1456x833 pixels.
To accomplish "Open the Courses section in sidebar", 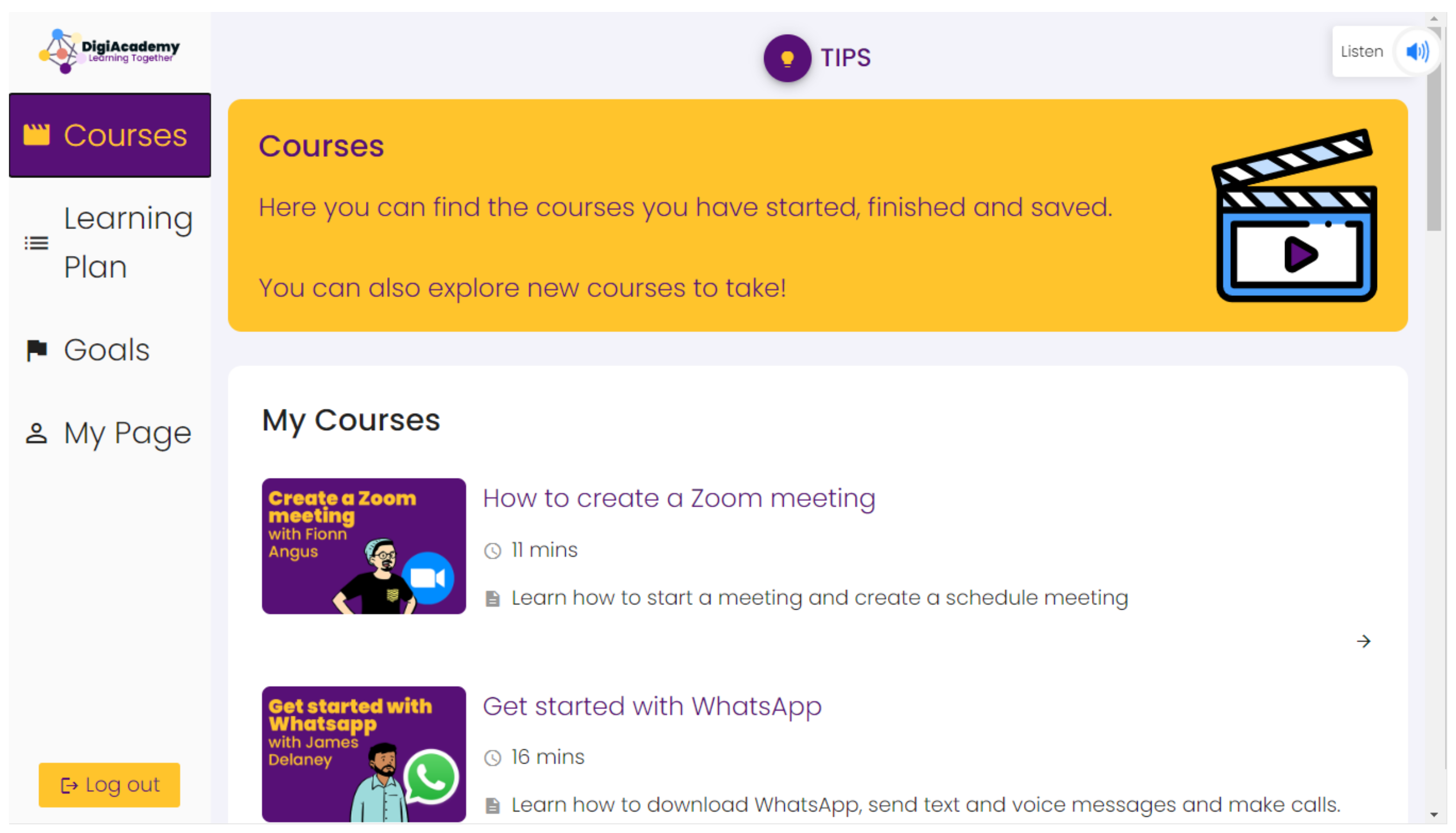I will (125, 136).
